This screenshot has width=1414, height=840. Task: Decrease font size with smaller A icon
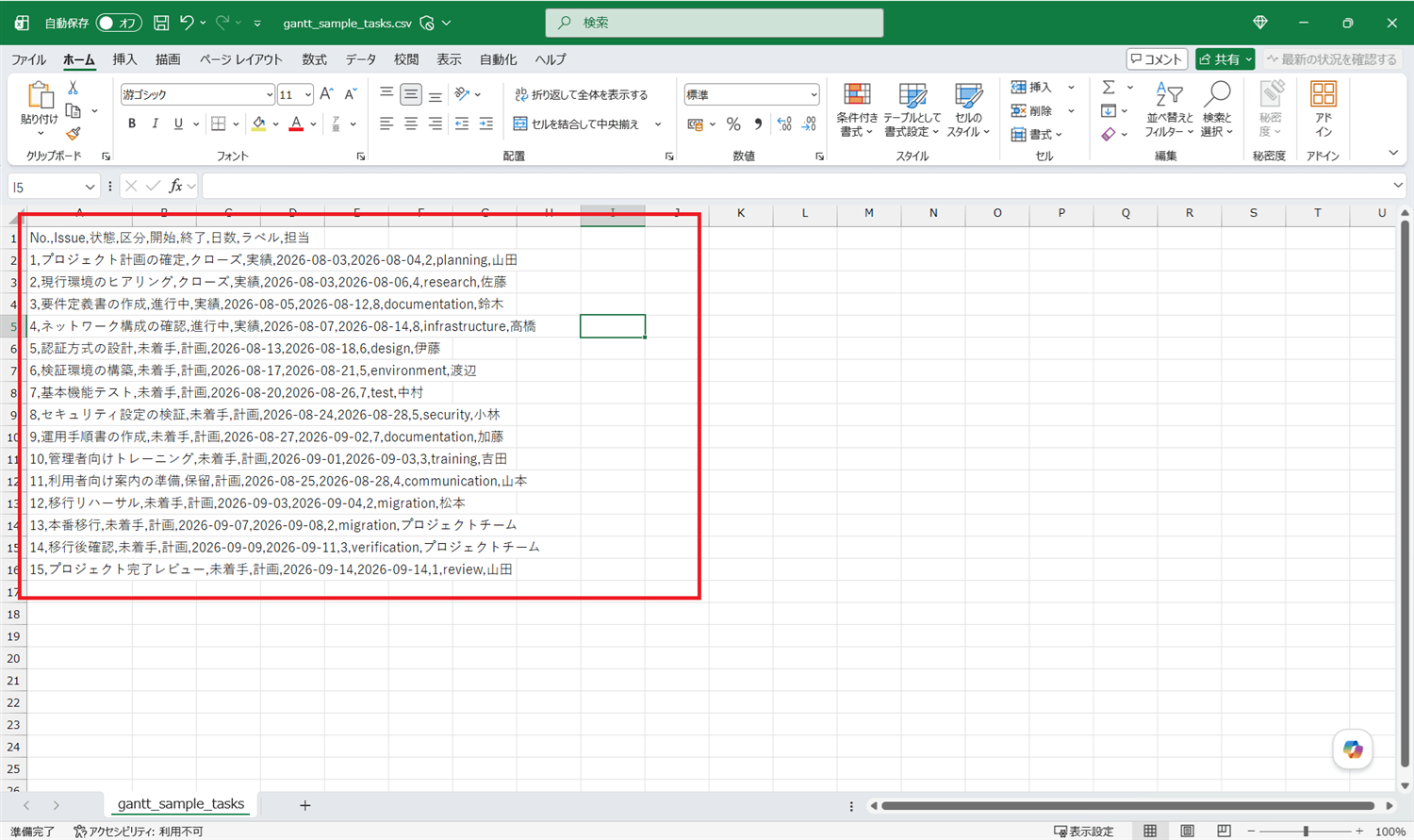pyautogui.click(x=350, y=94)
